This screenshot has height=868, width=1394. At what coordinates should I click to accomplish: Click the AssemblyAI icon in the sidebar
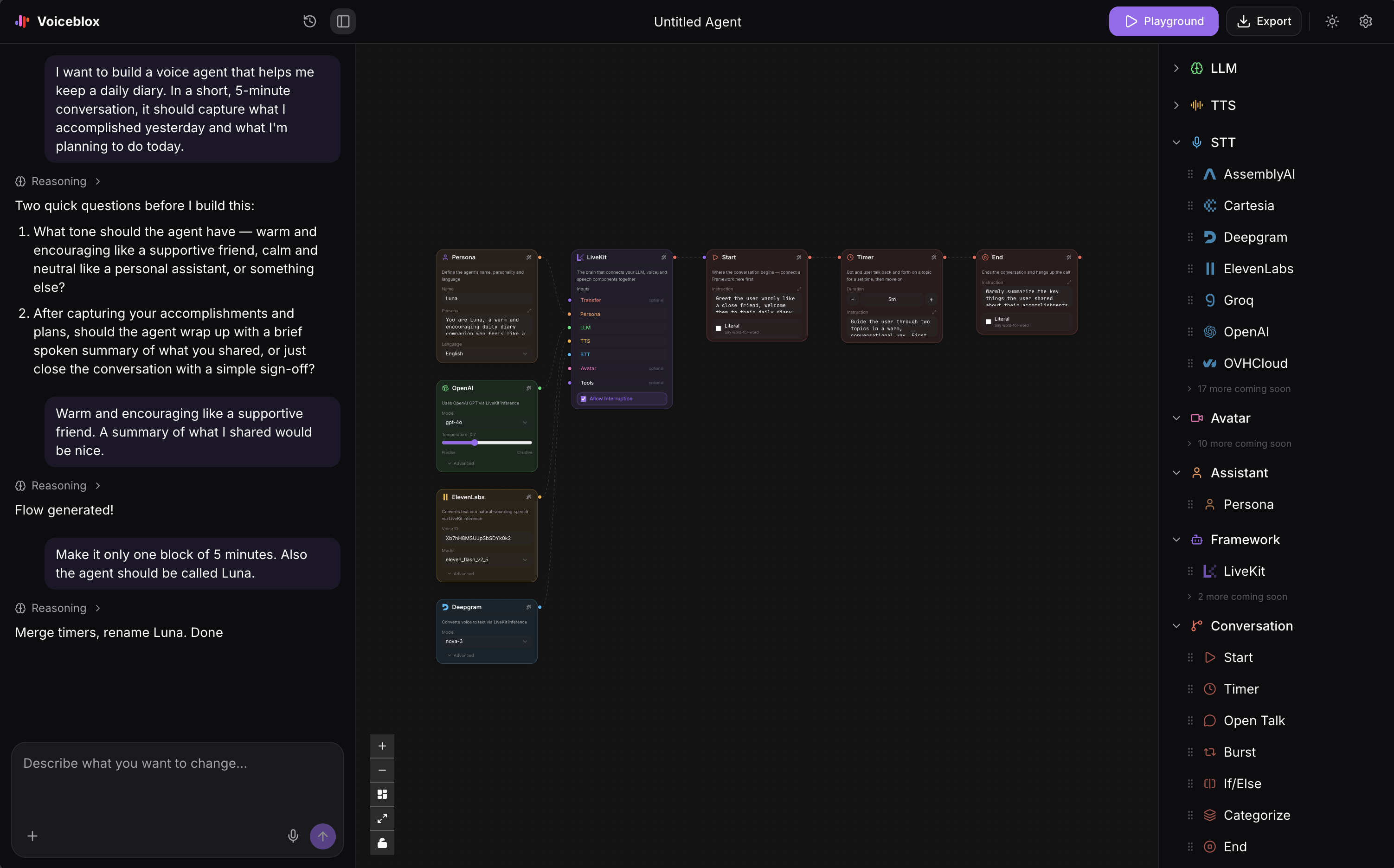click(1210, 174)
